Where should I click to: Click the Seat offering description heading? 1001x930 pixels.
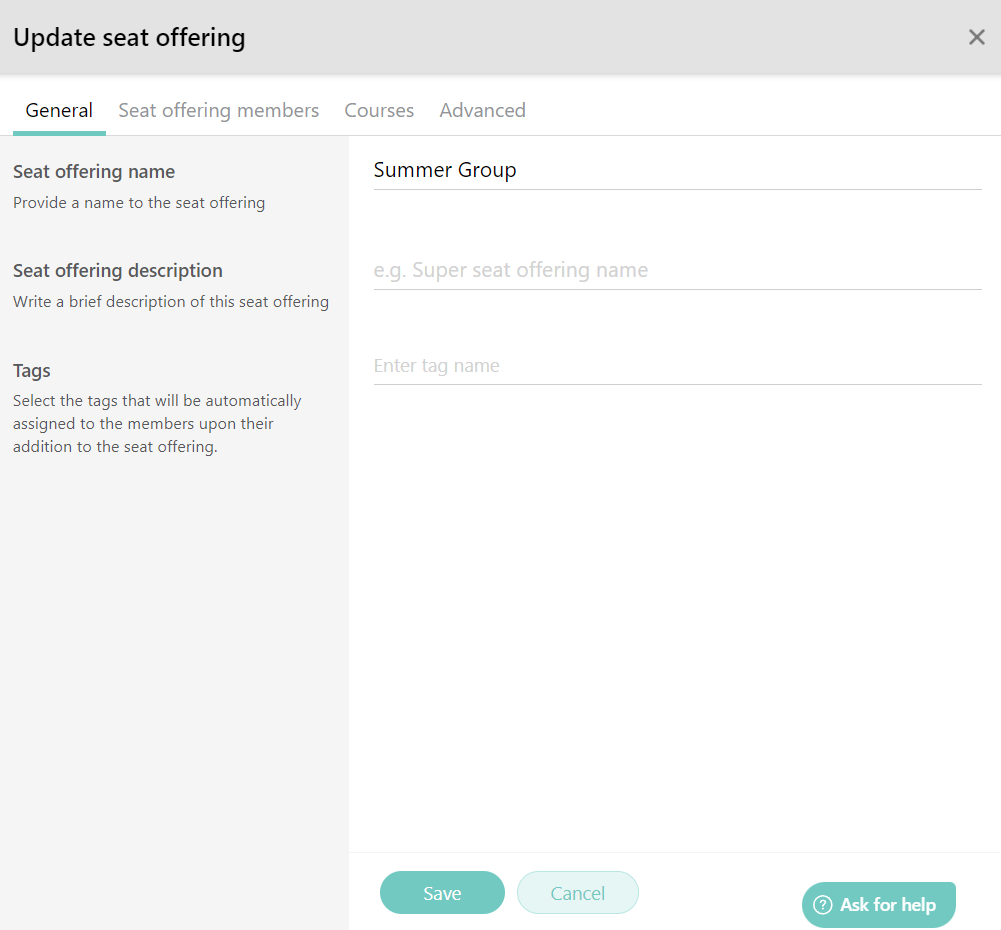coord(117,270)
